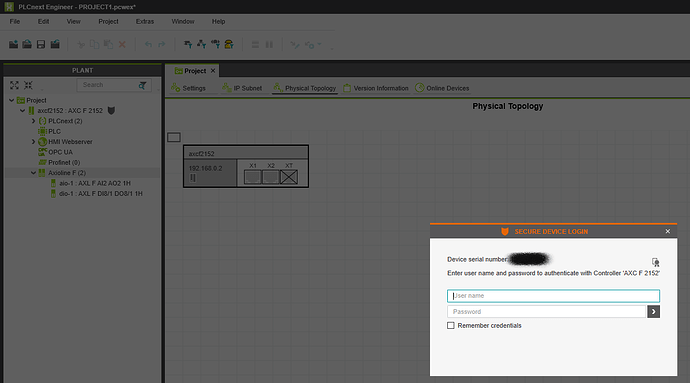Open the View menu

pos(73,22)
